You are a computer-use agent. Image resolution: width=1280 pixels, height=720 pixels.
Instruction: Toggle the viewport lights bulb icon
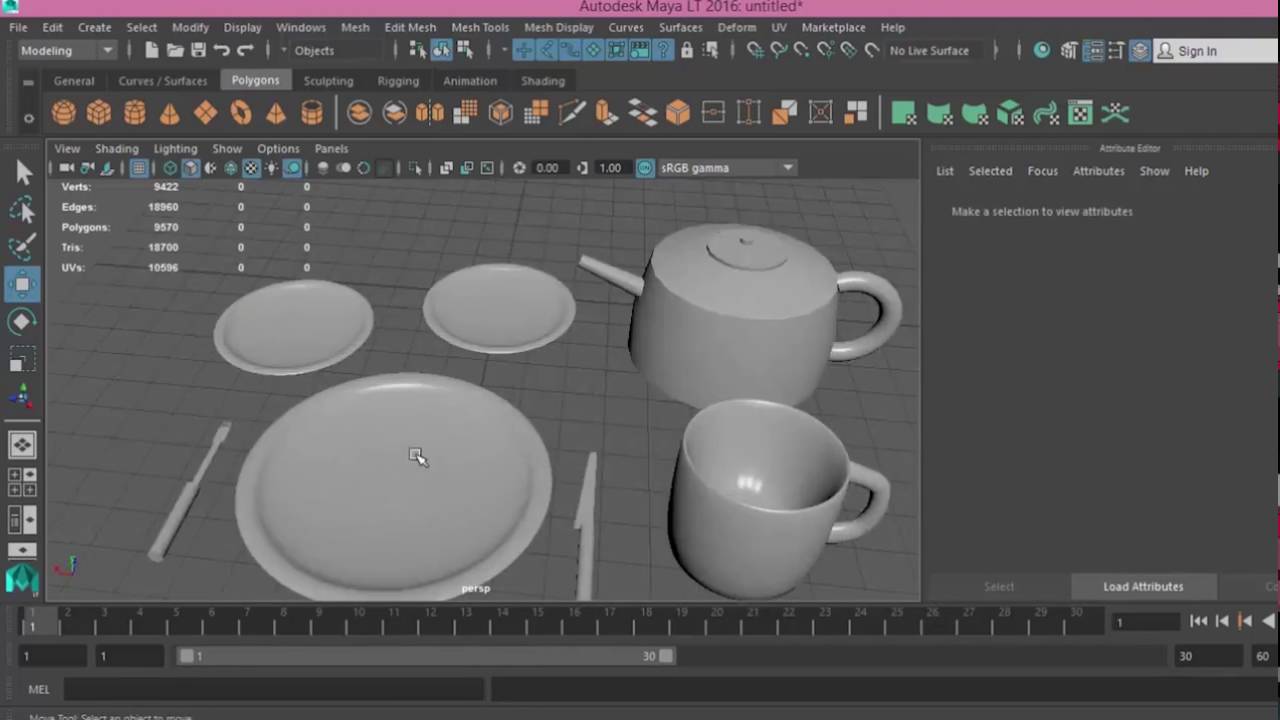tap(271, 168)
